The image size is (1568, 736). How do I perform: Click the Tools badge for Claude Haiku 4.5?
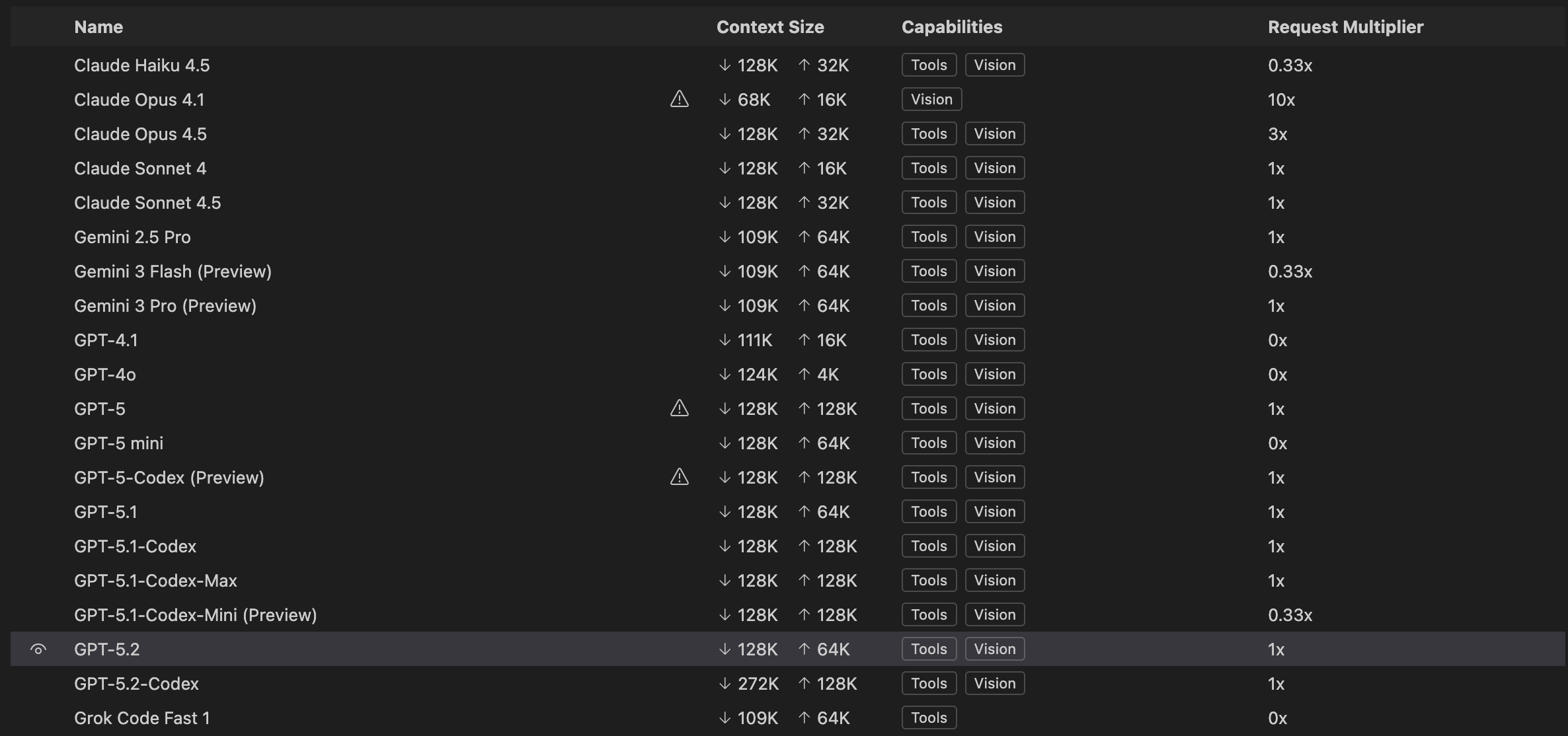(x=929, y=65)
